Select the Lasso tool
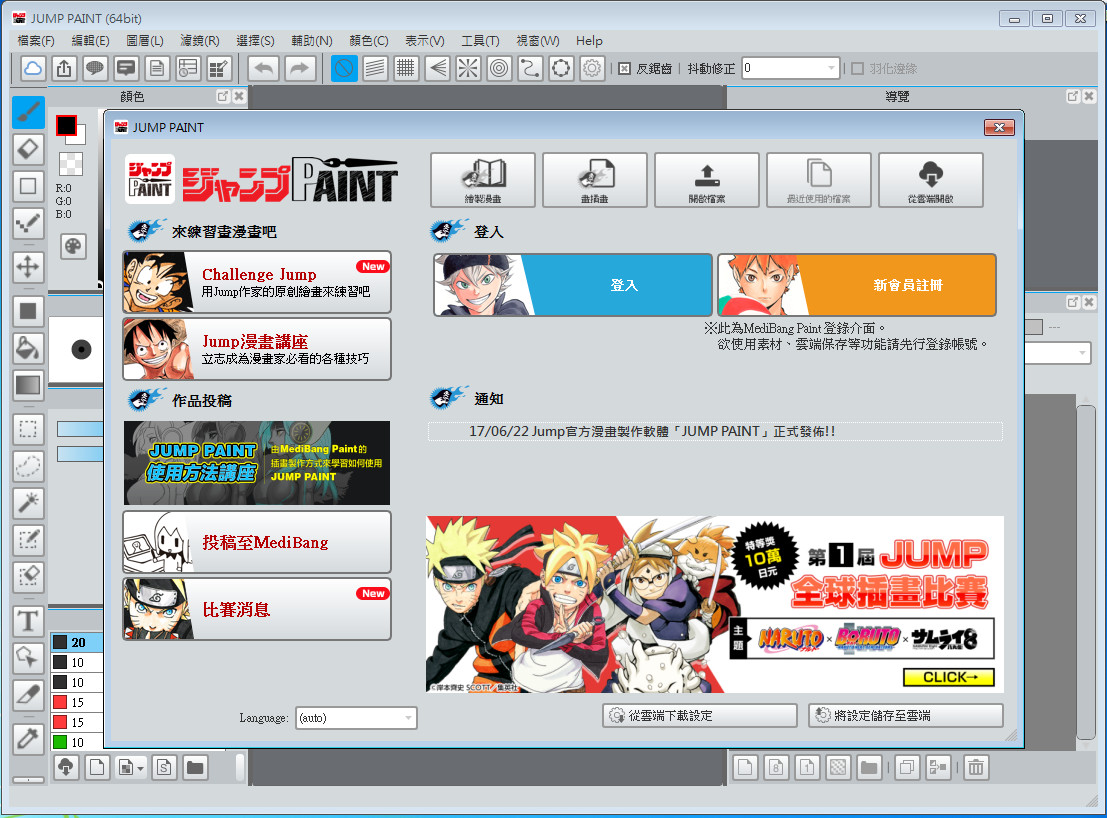Screen dimensions: 1107x818 (28, 466)
